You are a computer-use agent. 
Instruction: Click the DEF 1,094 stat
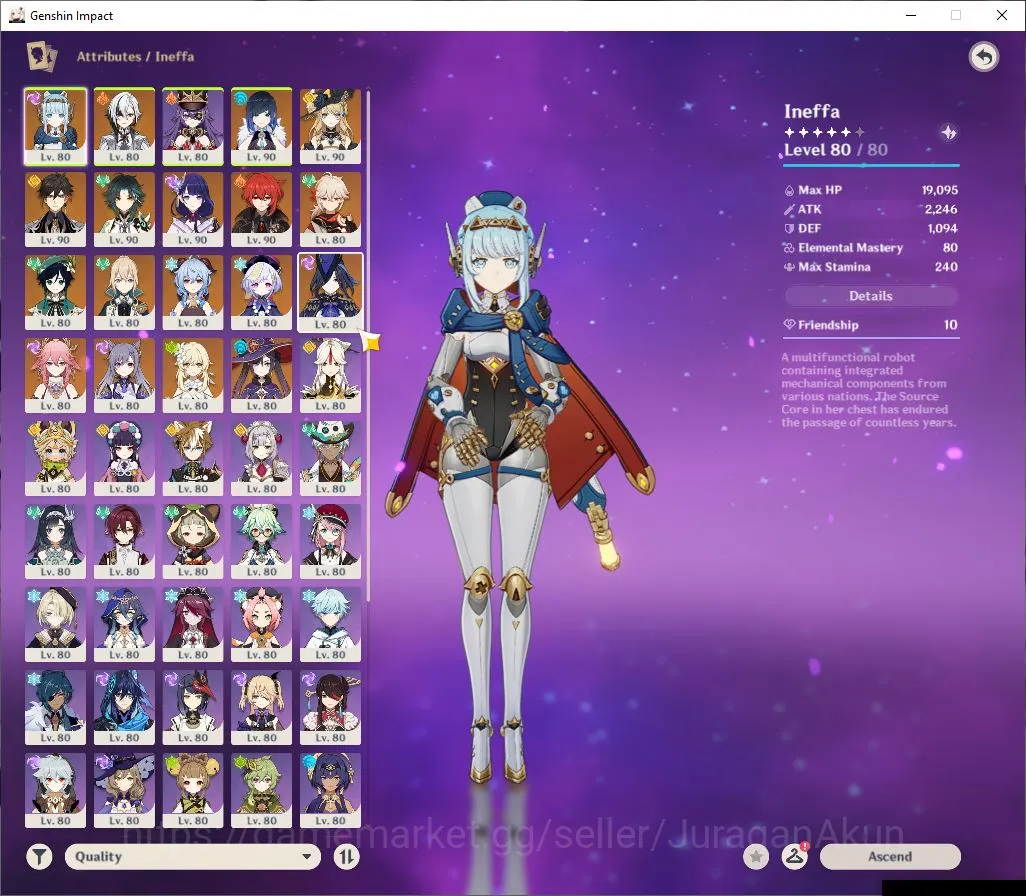point(871,228)
